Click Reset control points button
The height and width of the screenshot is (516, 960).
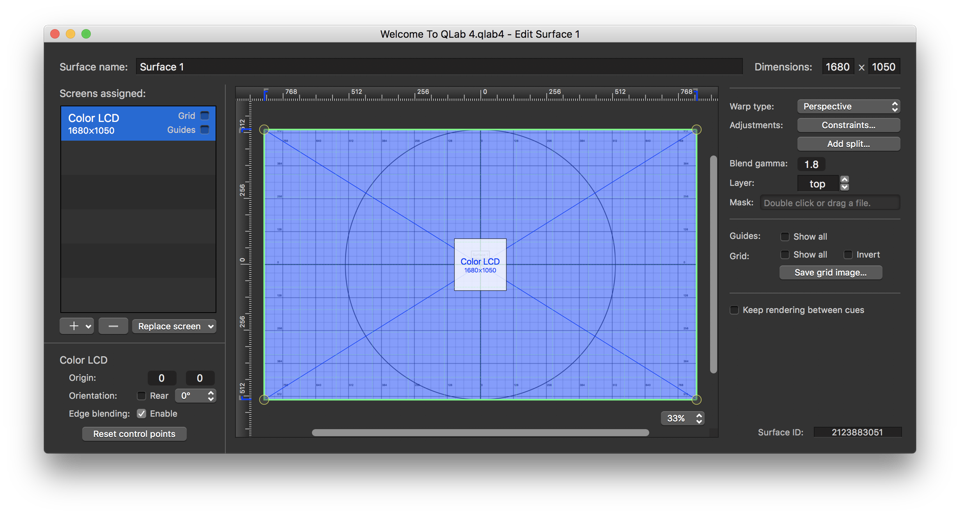point(134,434)
